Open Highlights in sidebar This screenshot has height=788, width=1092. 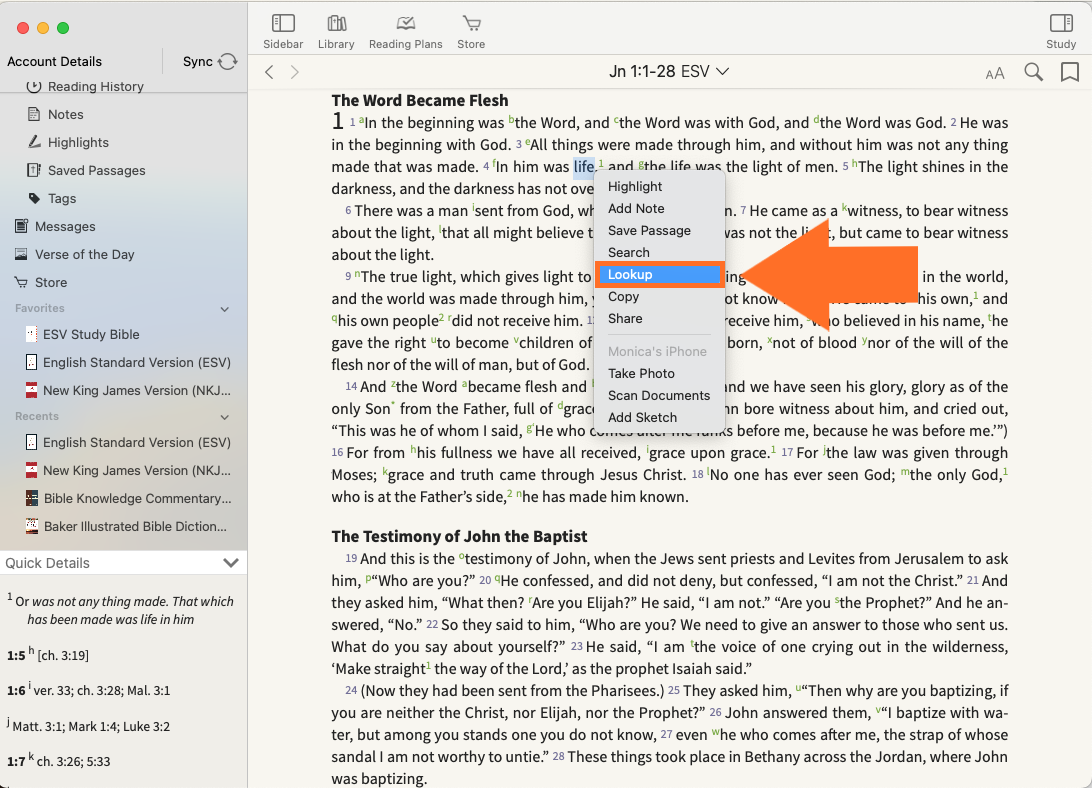pos(78,142)
